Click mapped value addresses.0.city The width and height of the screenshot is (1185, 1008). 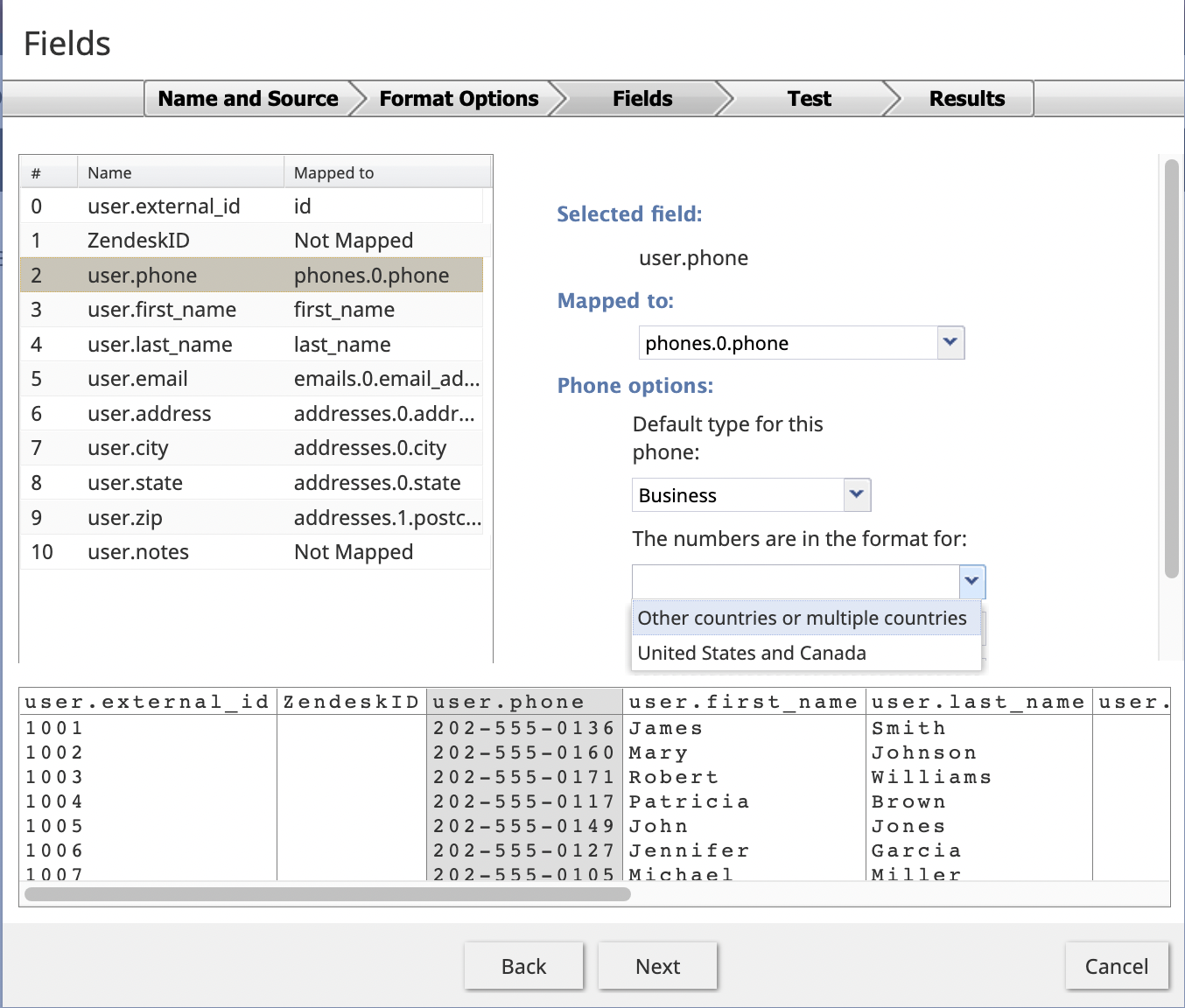(x=370, y=447)
